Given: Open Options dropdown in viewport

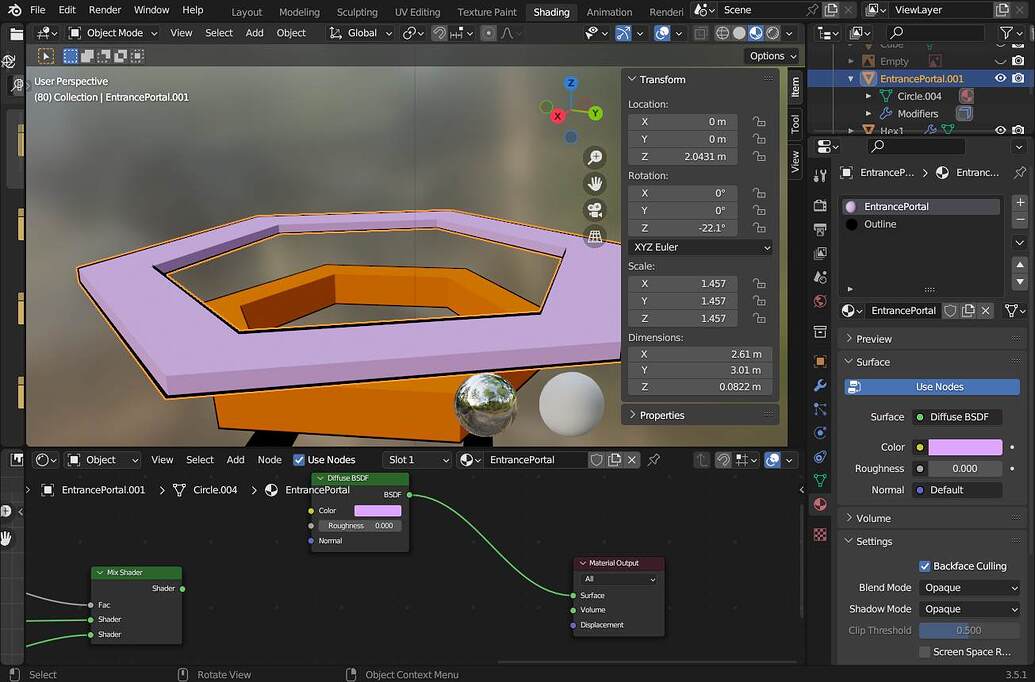Looking at the screenshot, I should [x=773, y=56].
